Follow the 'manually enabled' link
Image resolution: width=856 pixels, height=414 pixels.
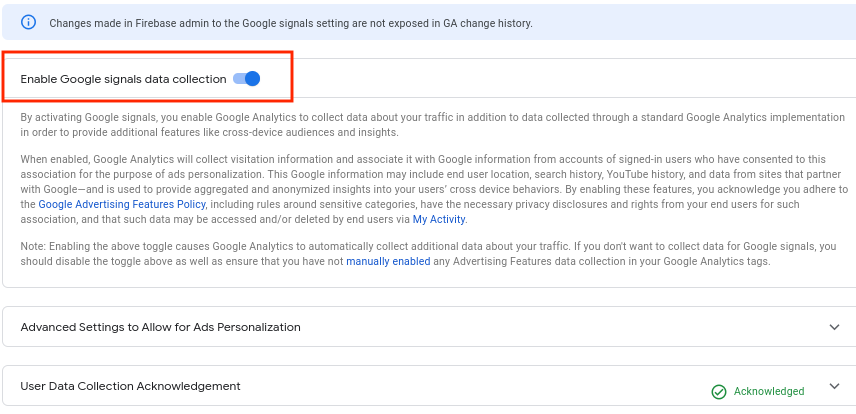(388, 262)
